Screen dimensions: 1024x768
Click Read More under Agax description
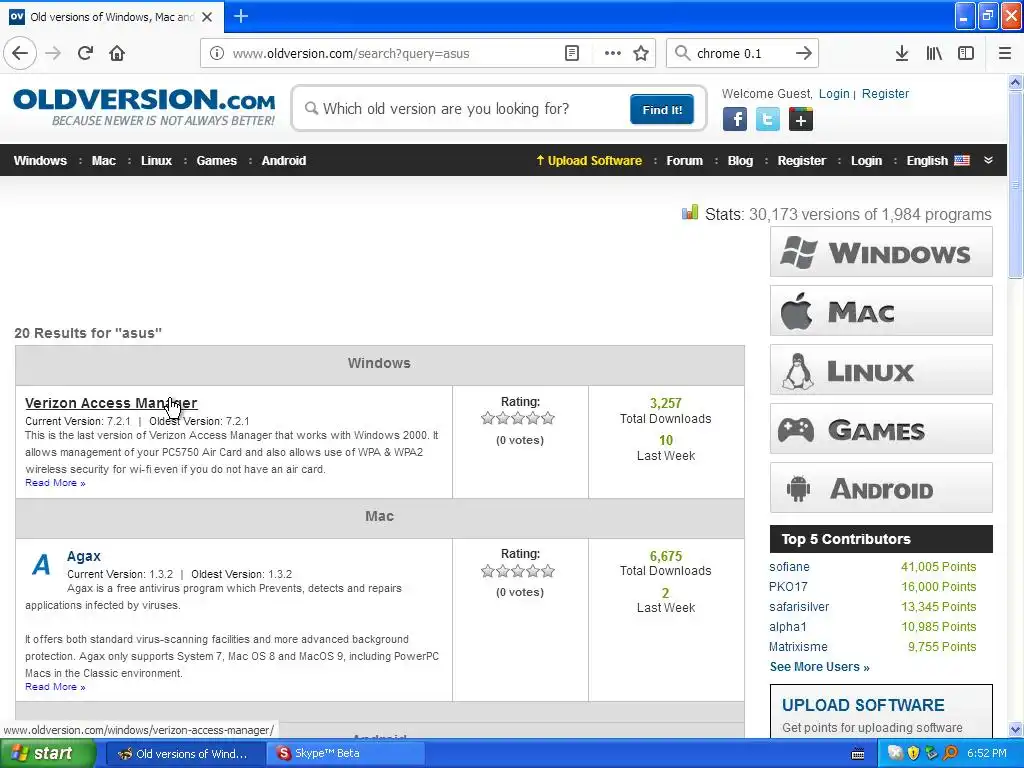[x=56, y=686]
